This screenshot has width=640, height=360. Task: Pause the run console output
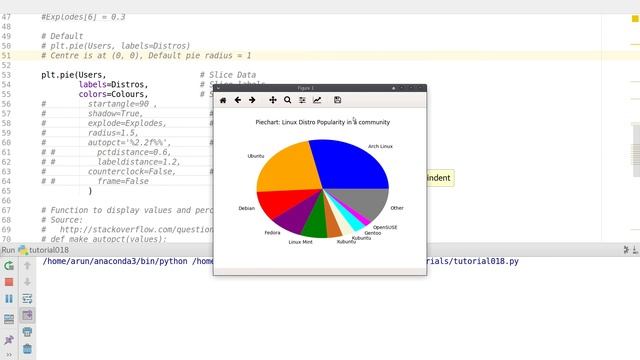click(x=9, y=298)
